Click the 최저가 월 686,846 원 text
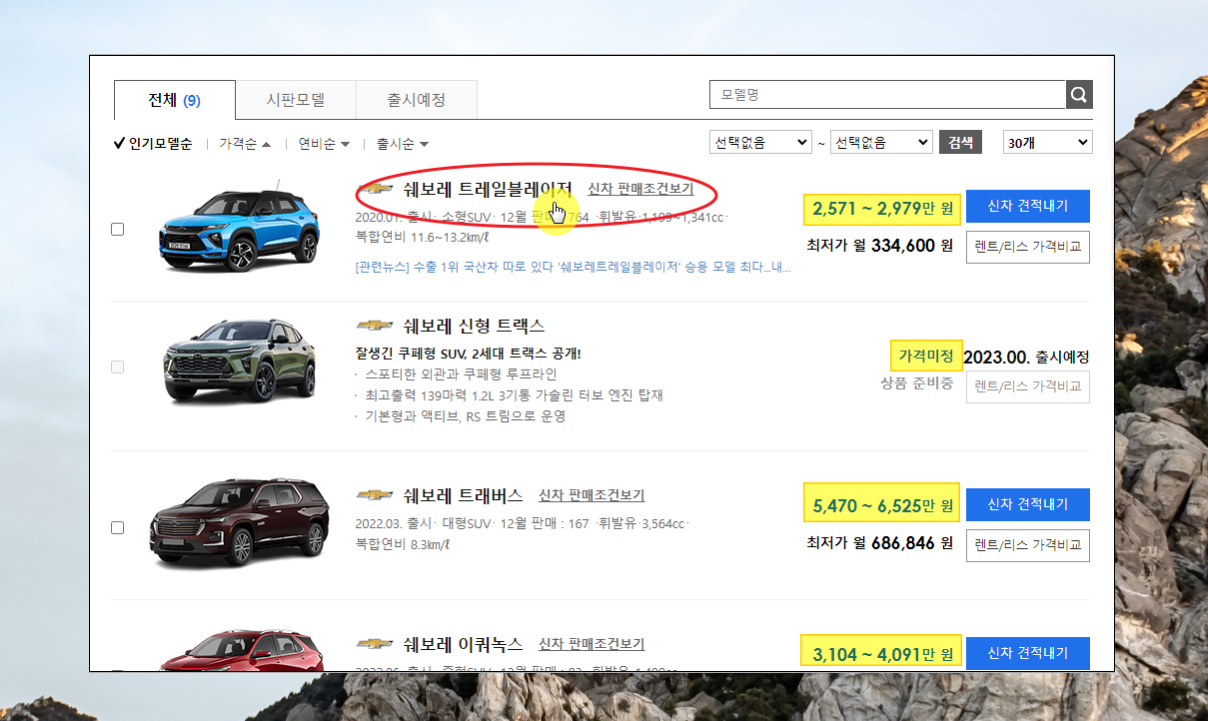 pos(880,544)
